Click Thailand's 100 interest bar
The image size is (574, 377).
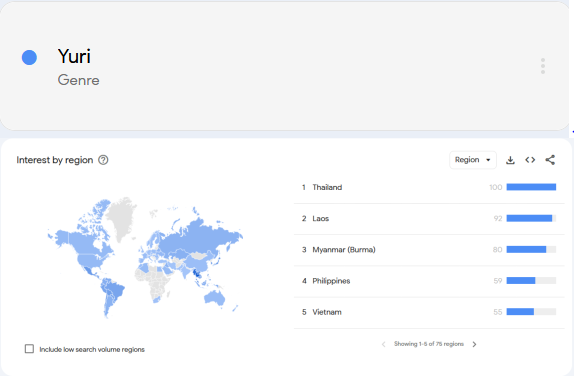[531, 187]
